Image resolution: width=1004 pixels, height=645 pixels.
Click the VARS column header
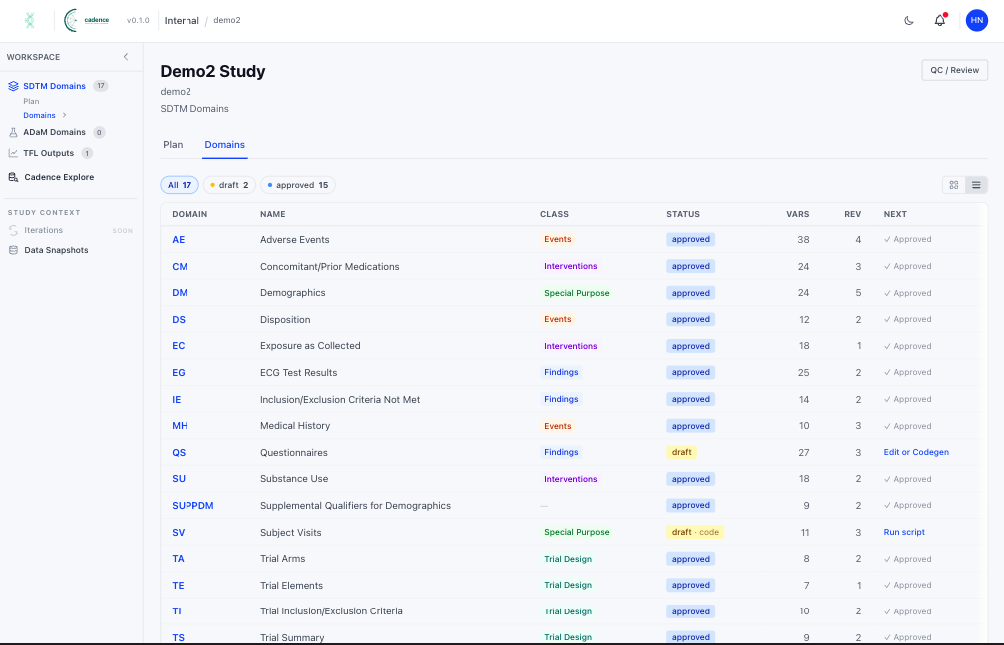click(798, 215)
